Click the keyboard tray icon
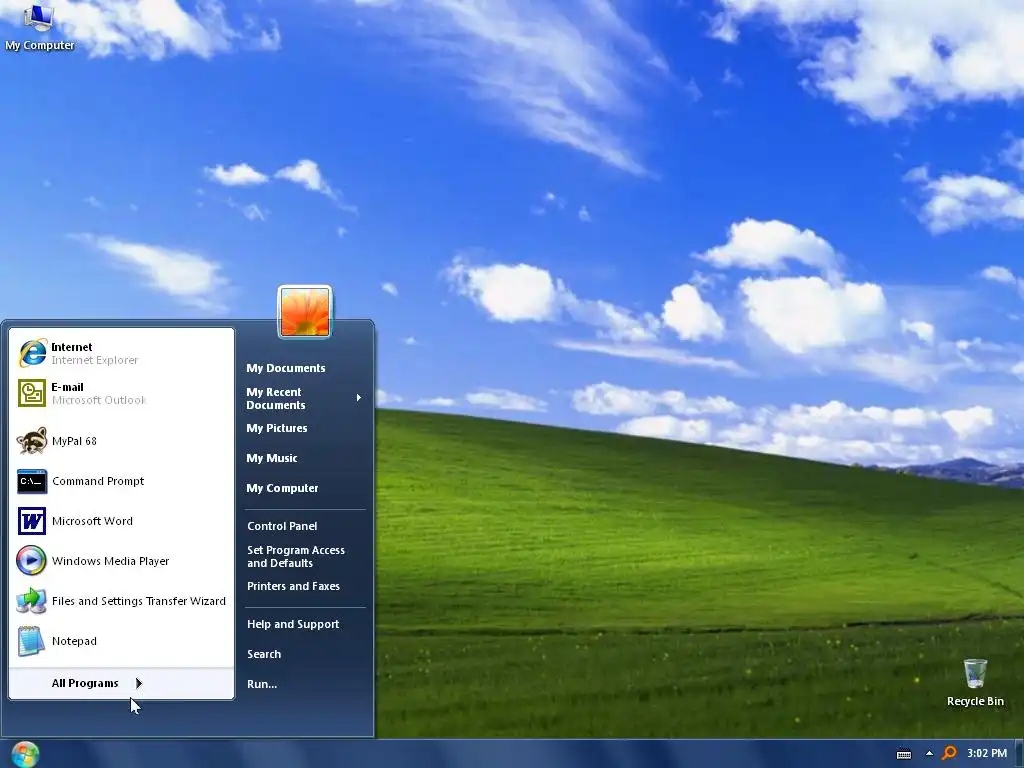 904,754
